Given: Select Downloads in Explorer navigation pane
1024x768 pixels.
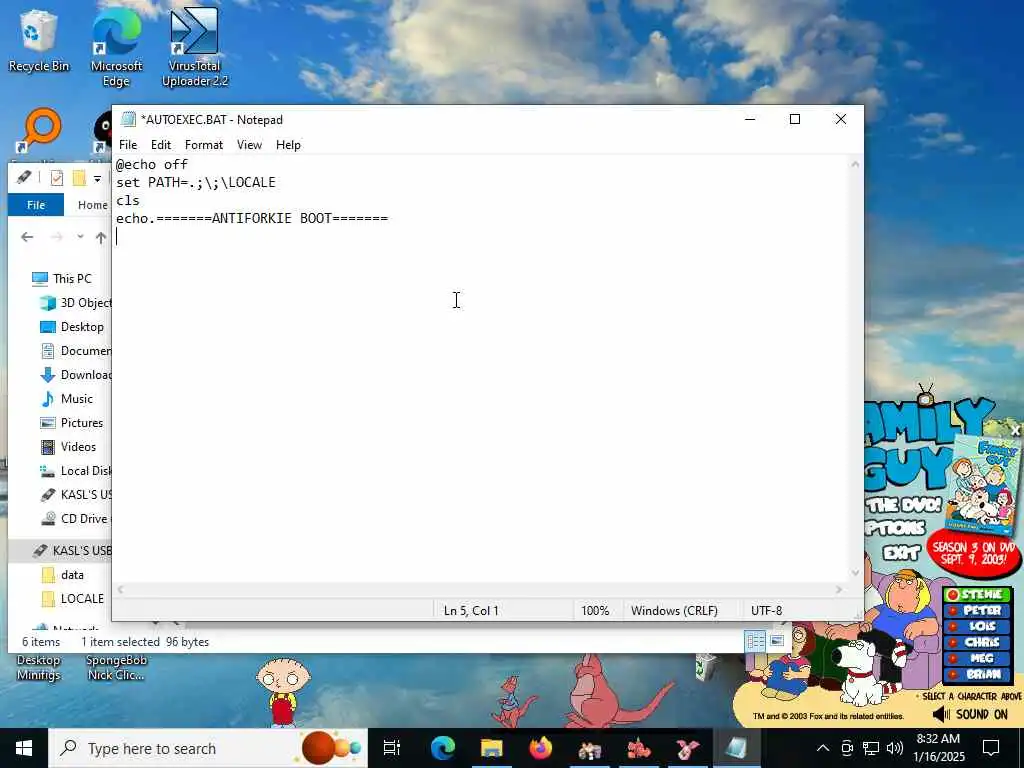Looking at the screenshot, I should (x=78, y=375).
